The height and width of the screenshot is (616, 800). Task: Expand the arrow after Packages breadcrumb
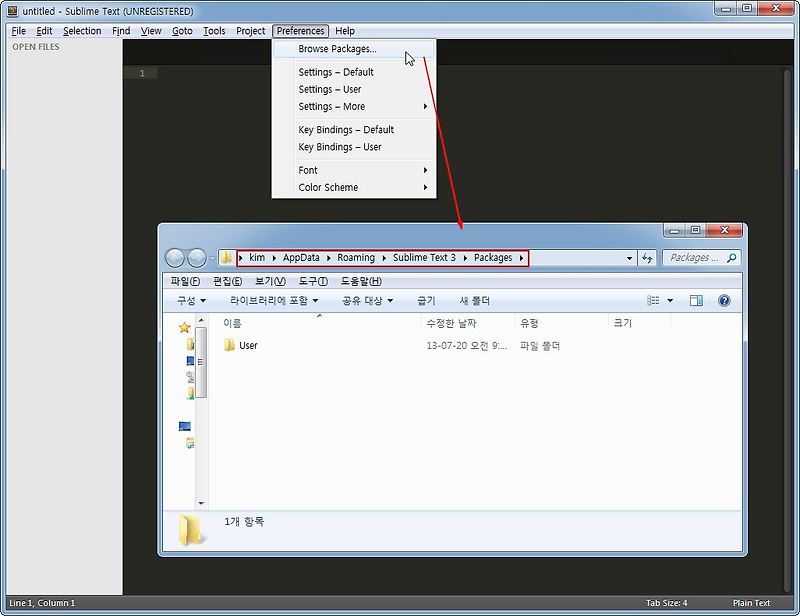pyautogui.click(x=521, y=258)
